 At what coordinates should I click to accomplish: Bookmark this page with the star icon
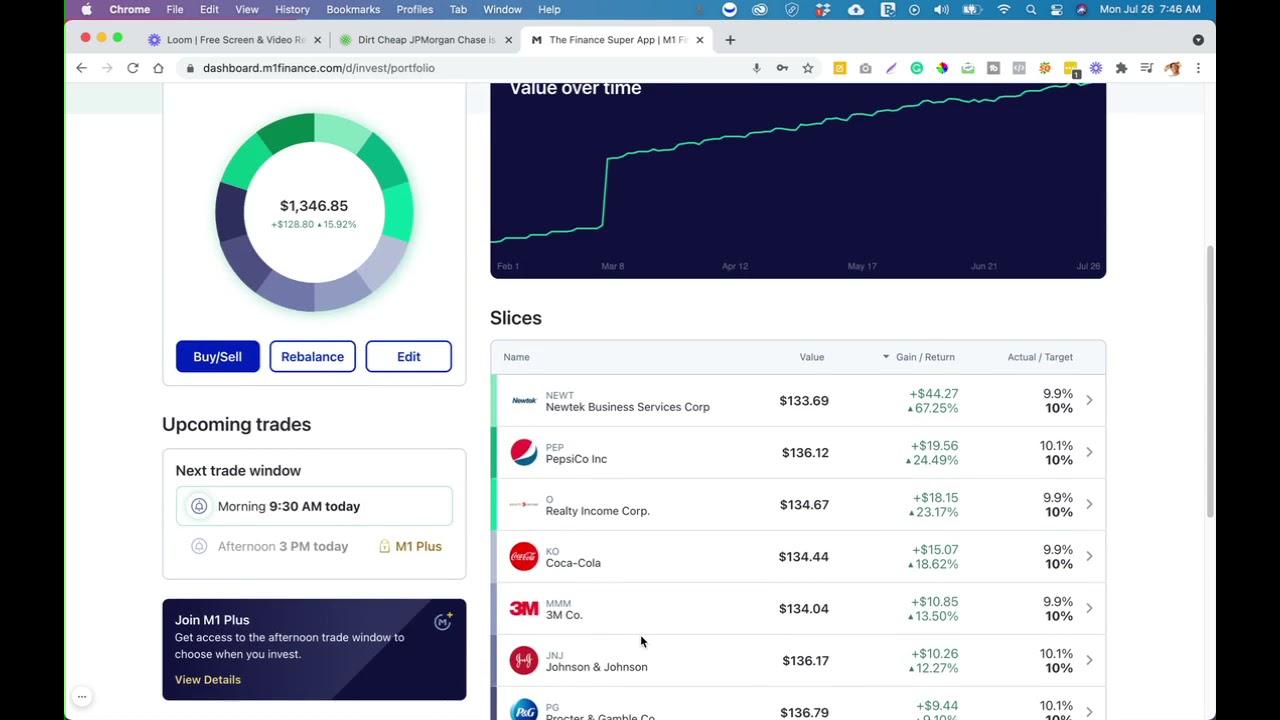(x=808, y=68)
